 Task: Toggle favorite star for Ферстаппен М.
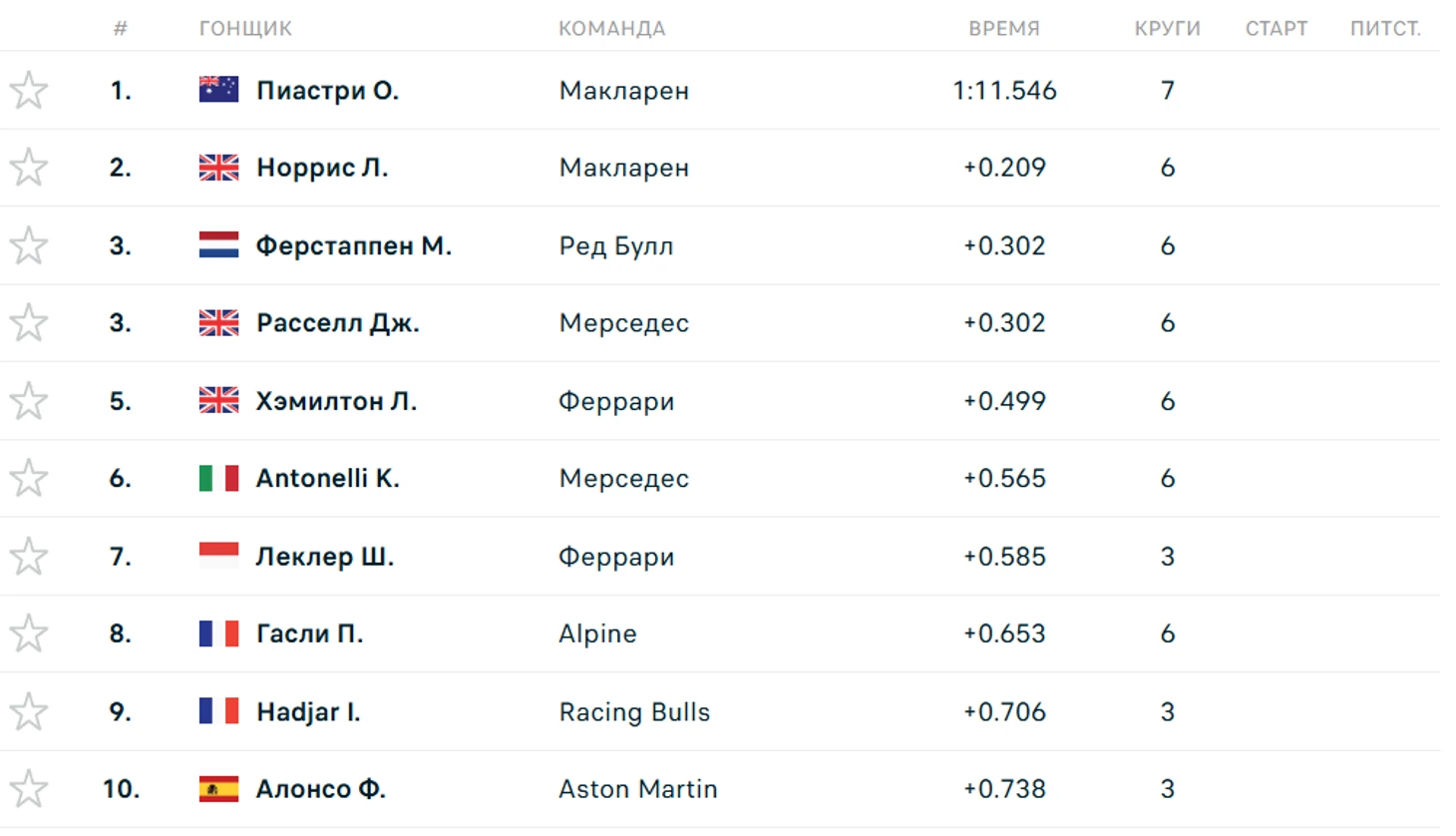tap(29, 245)
